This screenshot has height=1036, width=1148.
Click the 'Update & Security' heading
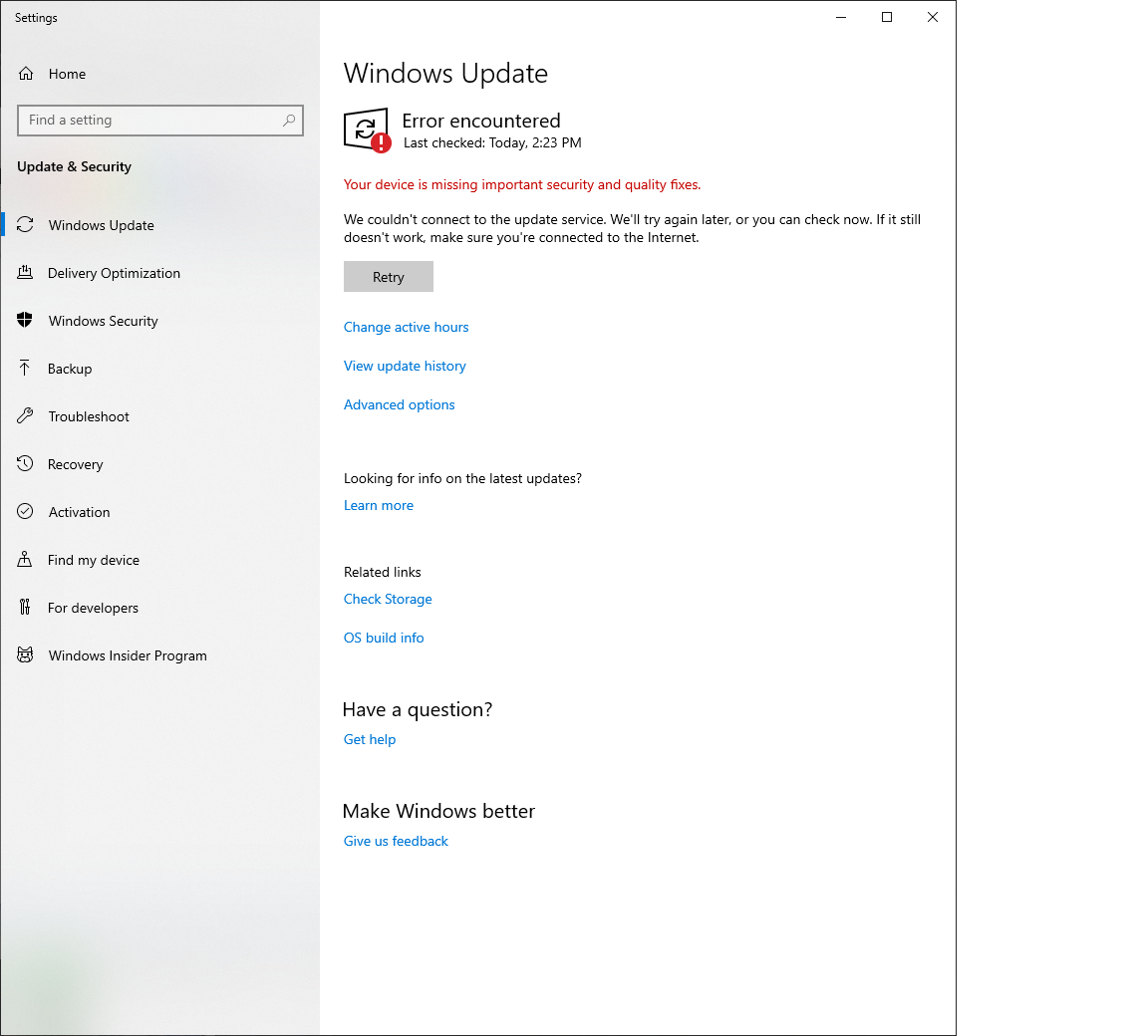[x=74, y=166]
